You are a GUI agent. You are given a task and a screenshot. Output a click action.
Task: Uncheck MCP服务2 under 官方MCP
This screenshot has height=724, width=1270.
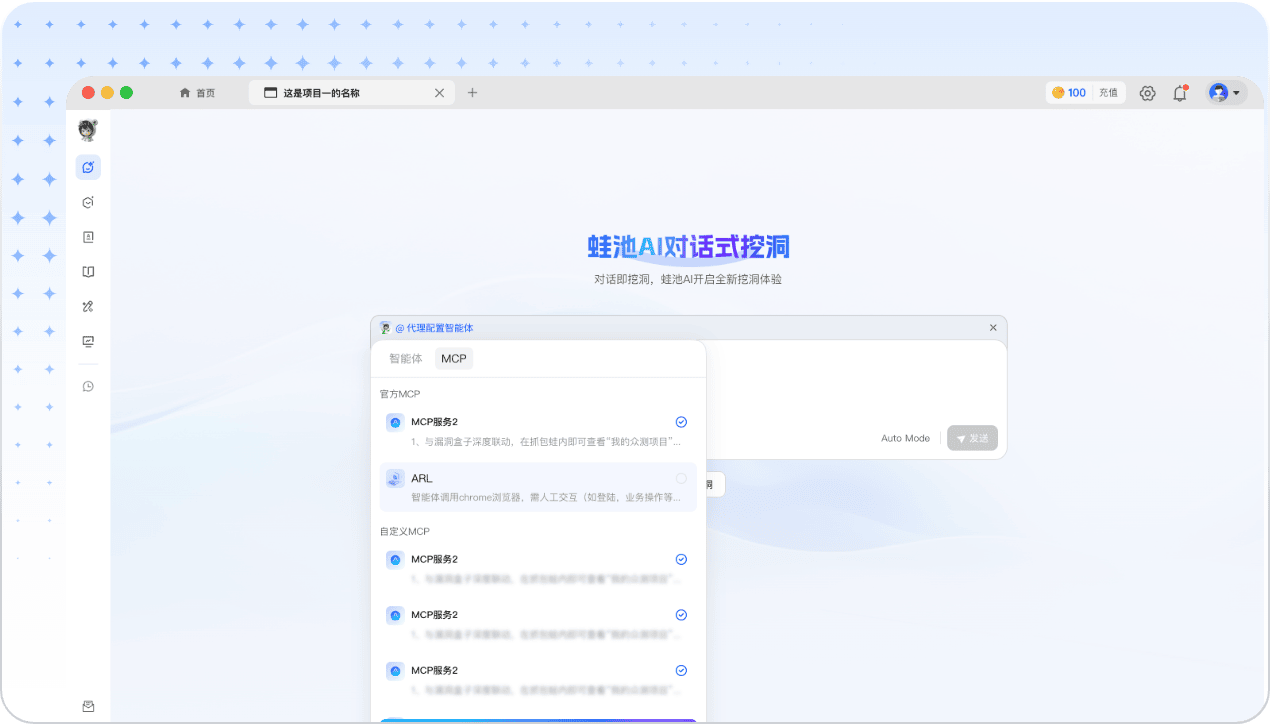click(681, 422)
